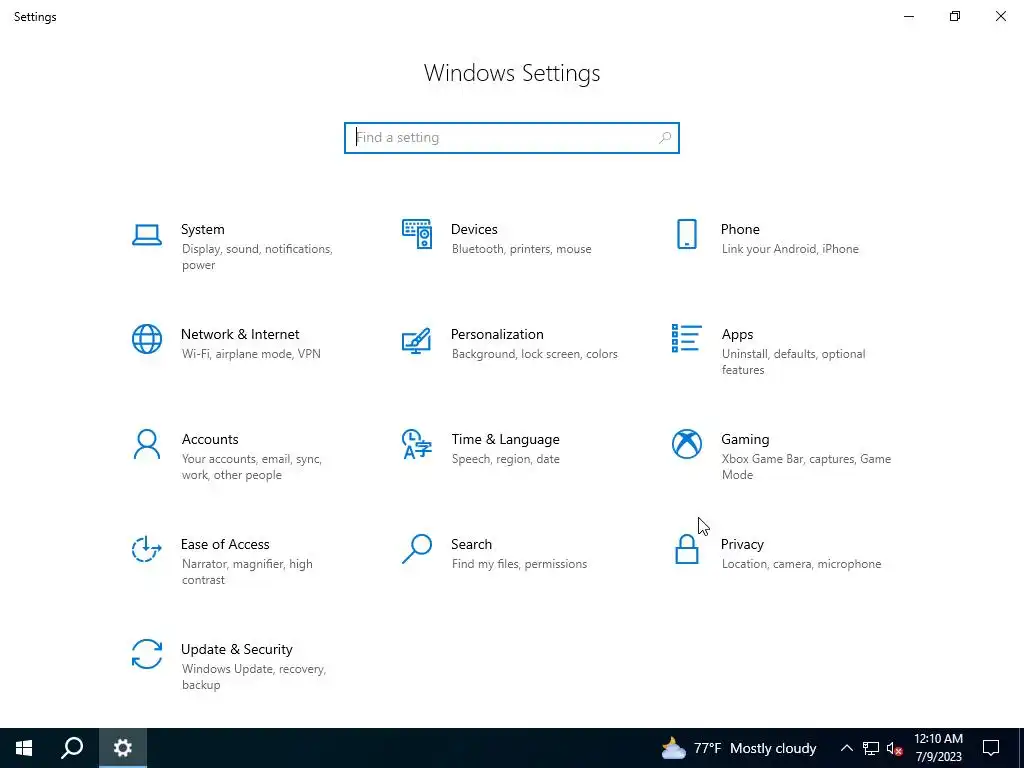The height and width of the screenshot is (768, 1024).
Task: Open the Accounts title
Action: pyautogui.click(x=210, y=440)
